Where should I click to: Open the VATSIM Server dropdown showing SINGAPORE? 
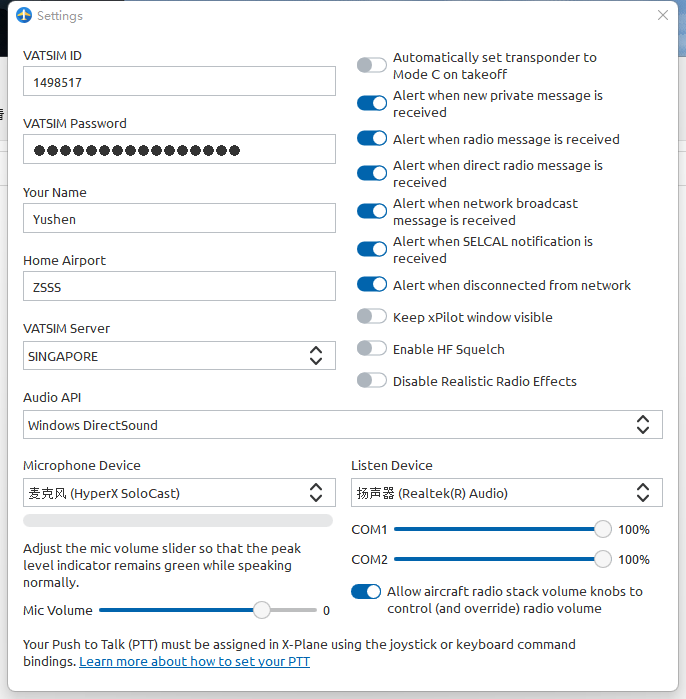(x=179, y=356)
